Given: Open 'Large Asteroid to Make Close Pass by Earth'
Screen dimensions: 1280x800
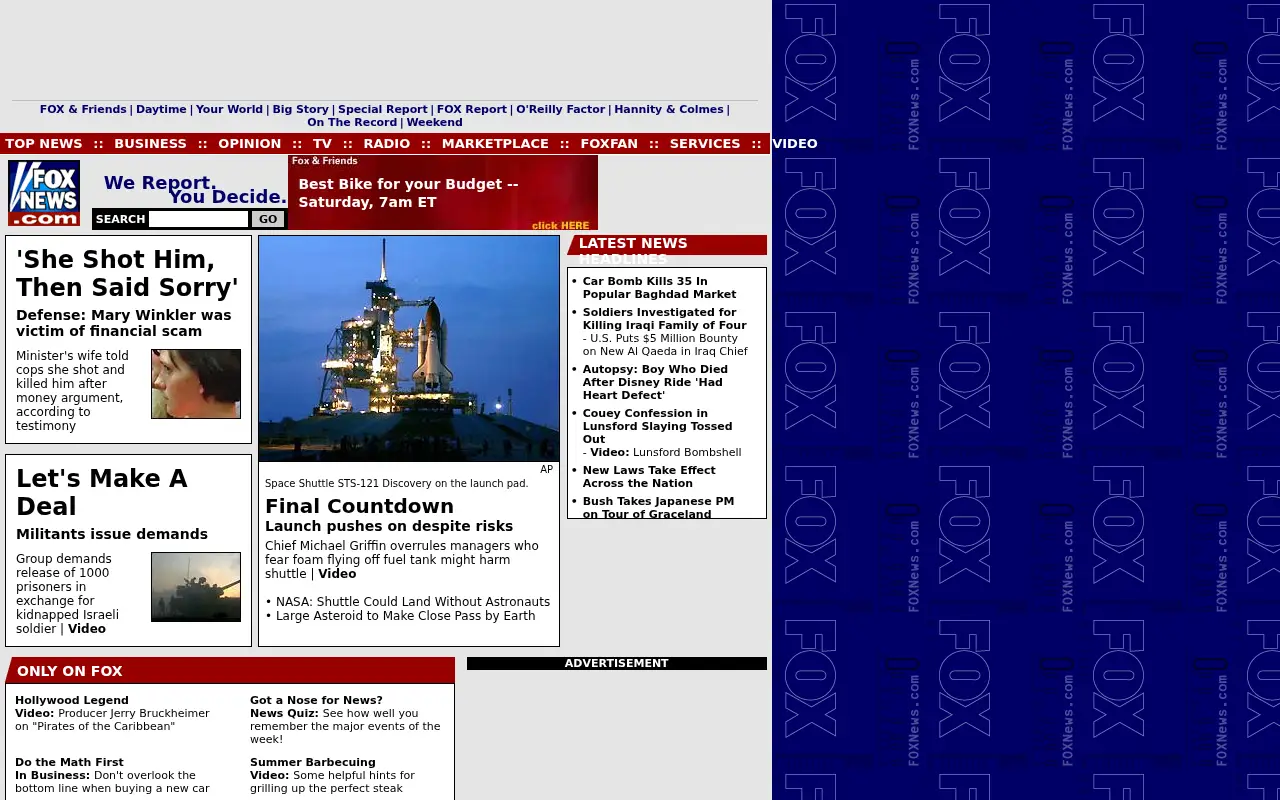Looking at the screenshot, I should (405, 616).
